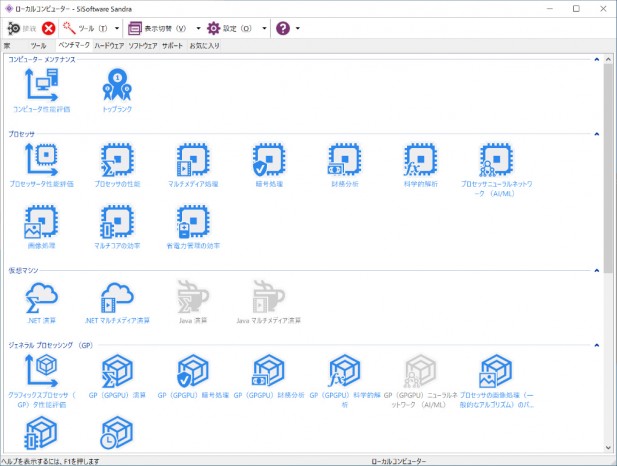Image resolution: width=617 pixels, height=466 pixels.
Task: Launch GP (GPGPU) 財務分析 benchmark
Action: point(268,371)
